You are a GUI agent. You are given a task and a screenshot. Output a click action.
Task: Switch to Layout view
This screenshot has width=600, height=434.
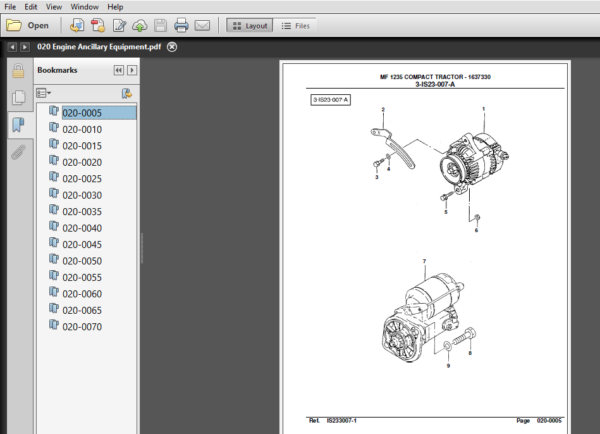pos(249,26)
